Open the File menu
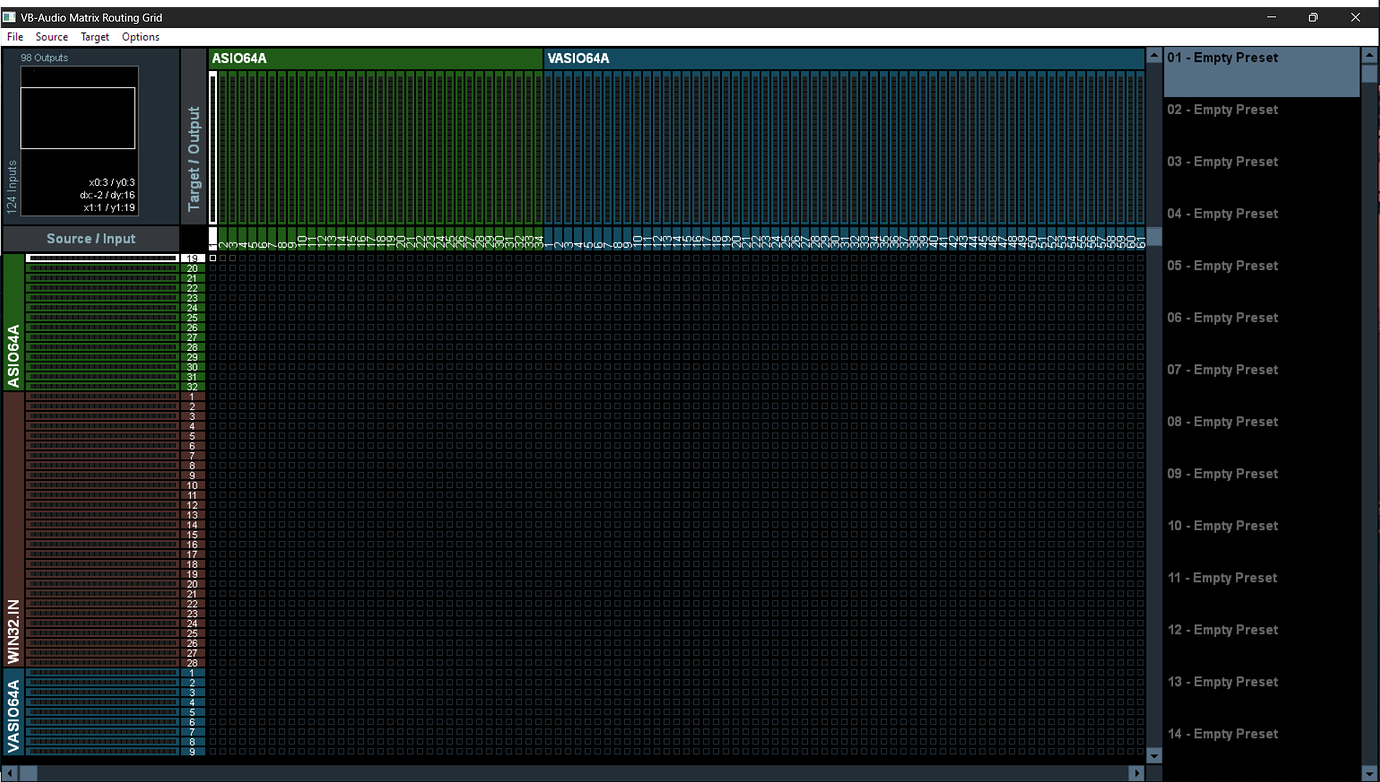This screenshot has width=1380, height=782. tap(15, 36)
